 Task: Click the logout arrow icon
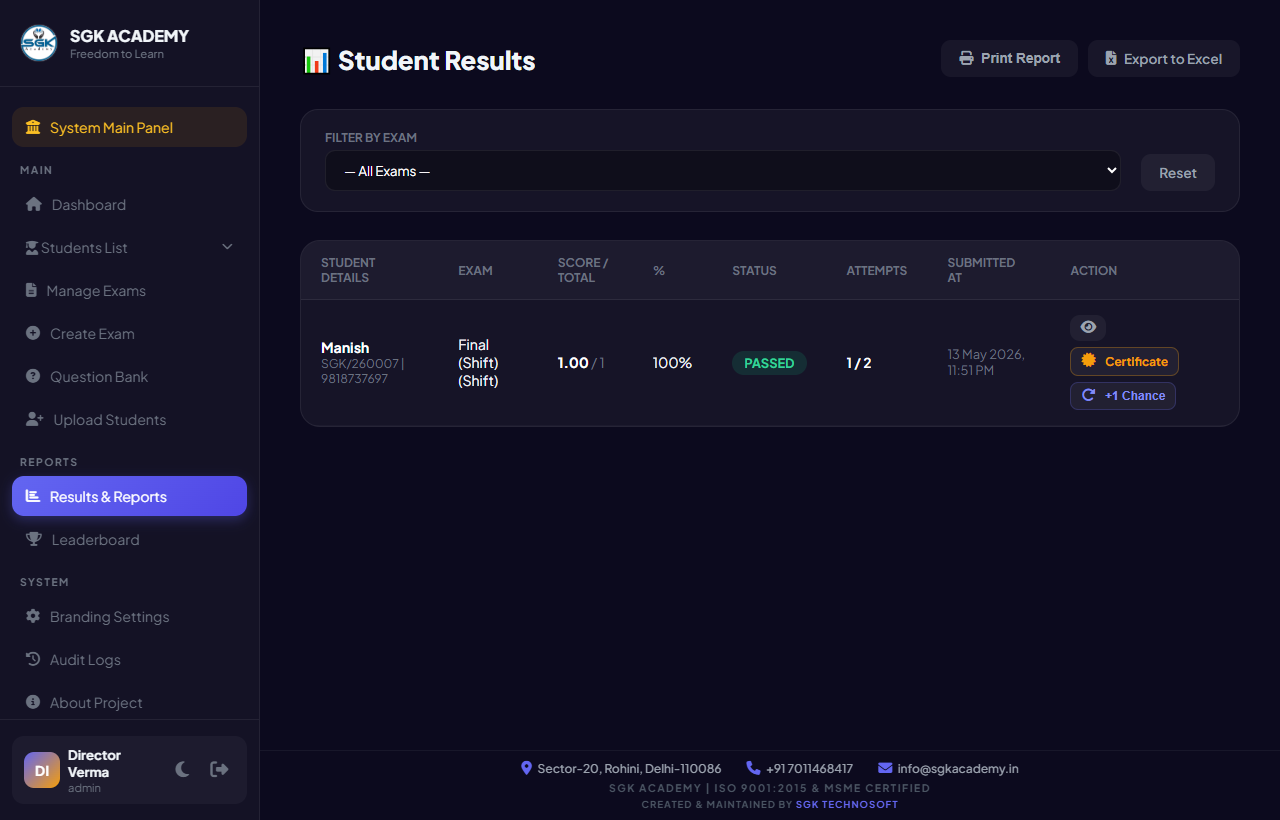click(x=219, y=769)
